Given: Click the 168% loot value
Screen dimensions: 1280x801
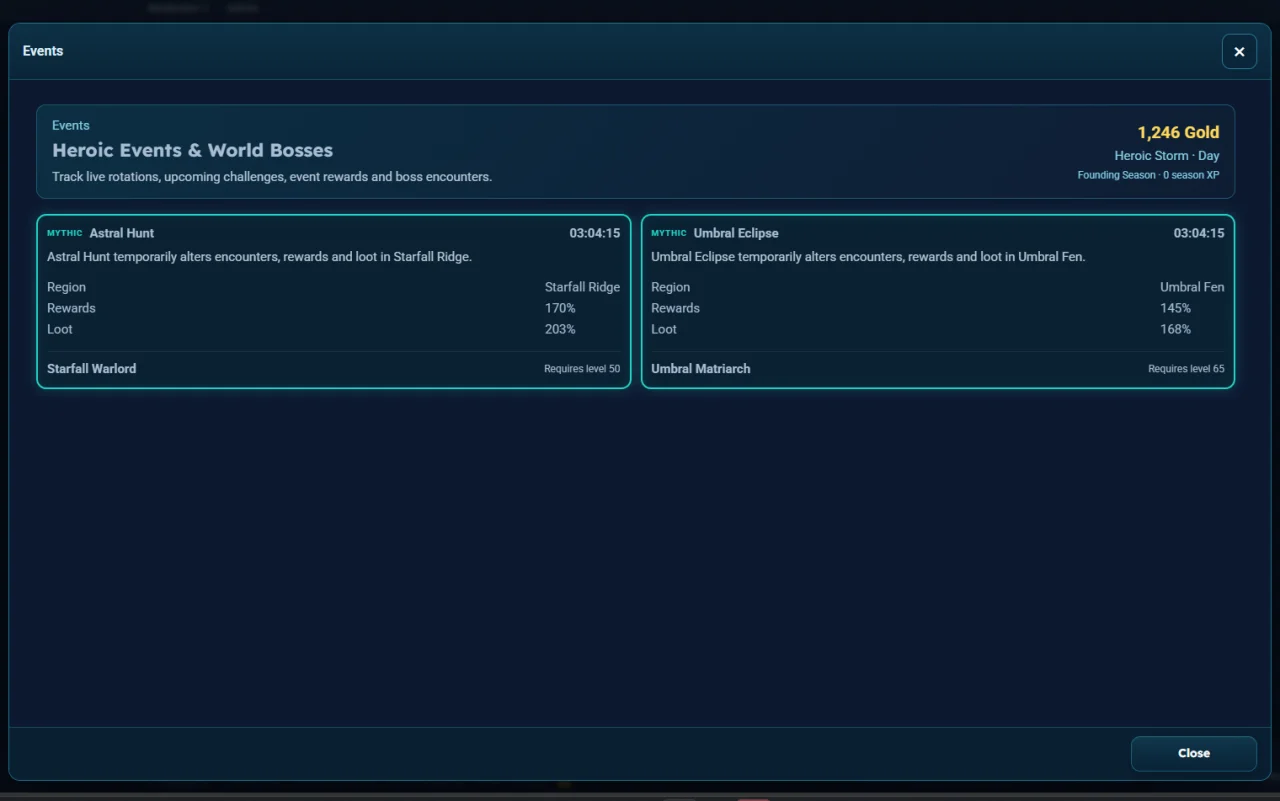Looking at the screenshot, I should pyautogui.click(x=1176, y=329).
